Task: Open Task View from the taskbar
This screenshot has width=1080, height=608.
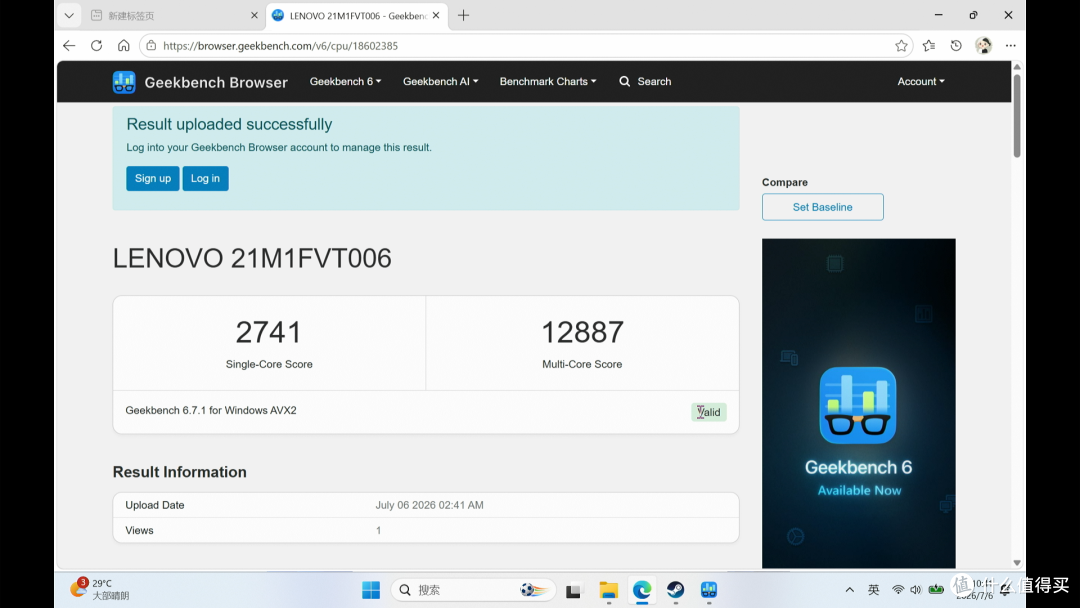Action: click(x=573, y=590)
